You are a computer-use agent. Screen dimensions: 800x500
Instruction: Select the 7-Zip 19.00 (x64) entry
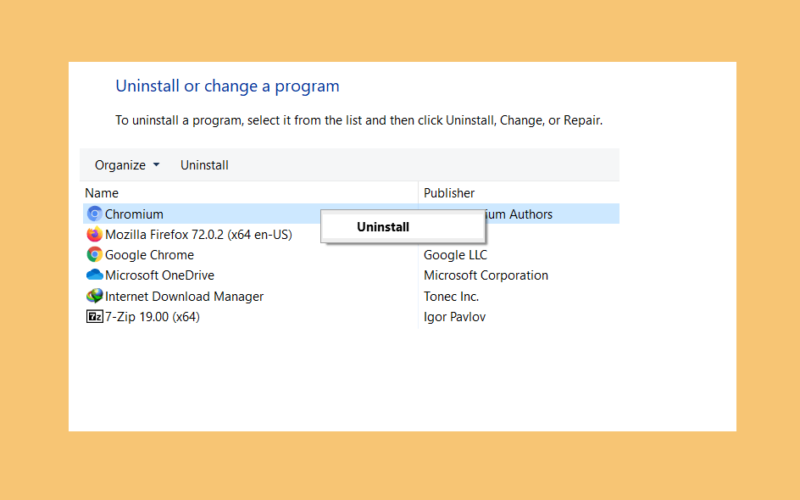152,317
